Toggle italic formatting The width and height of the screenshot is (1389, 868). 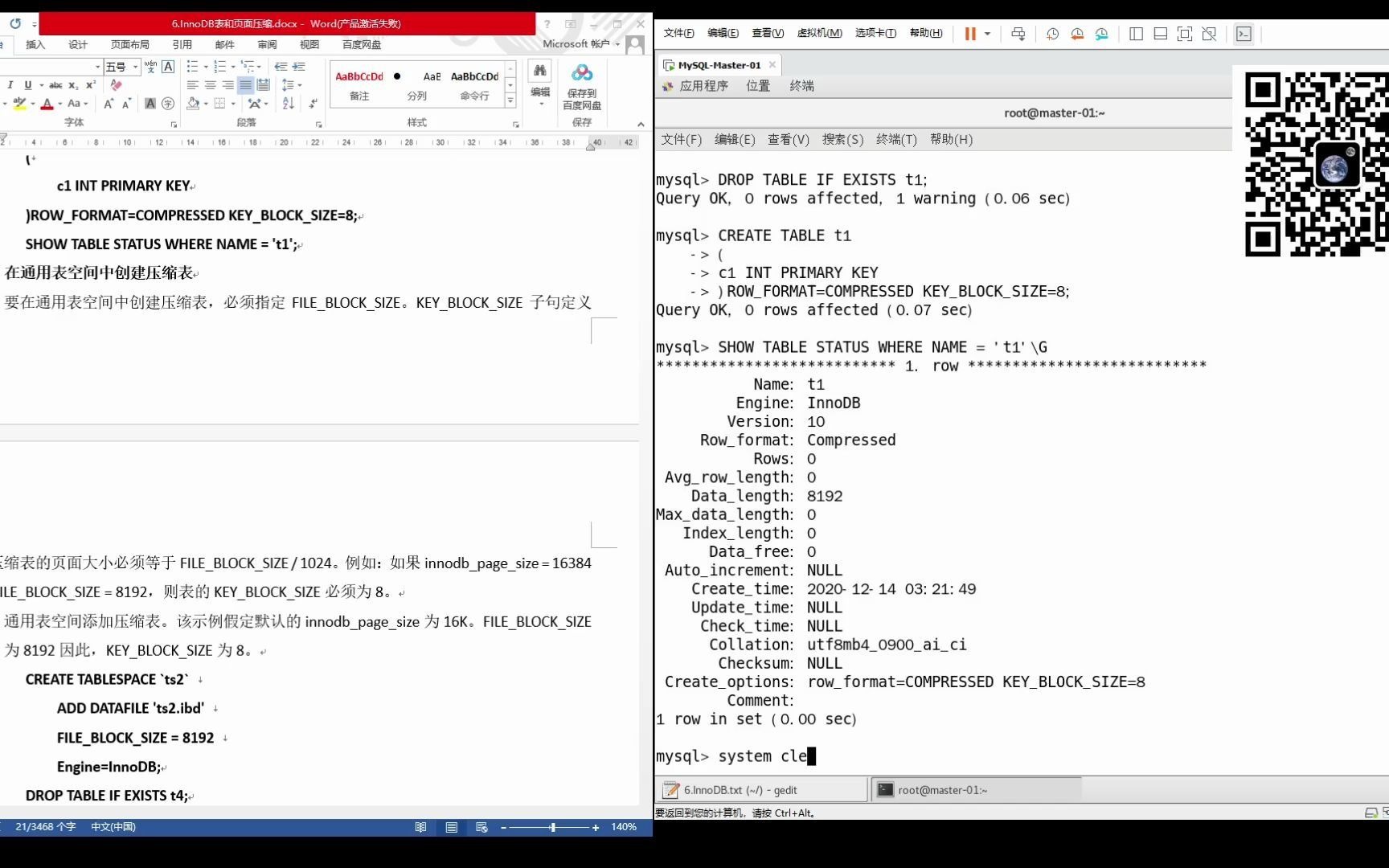point(10,84)
